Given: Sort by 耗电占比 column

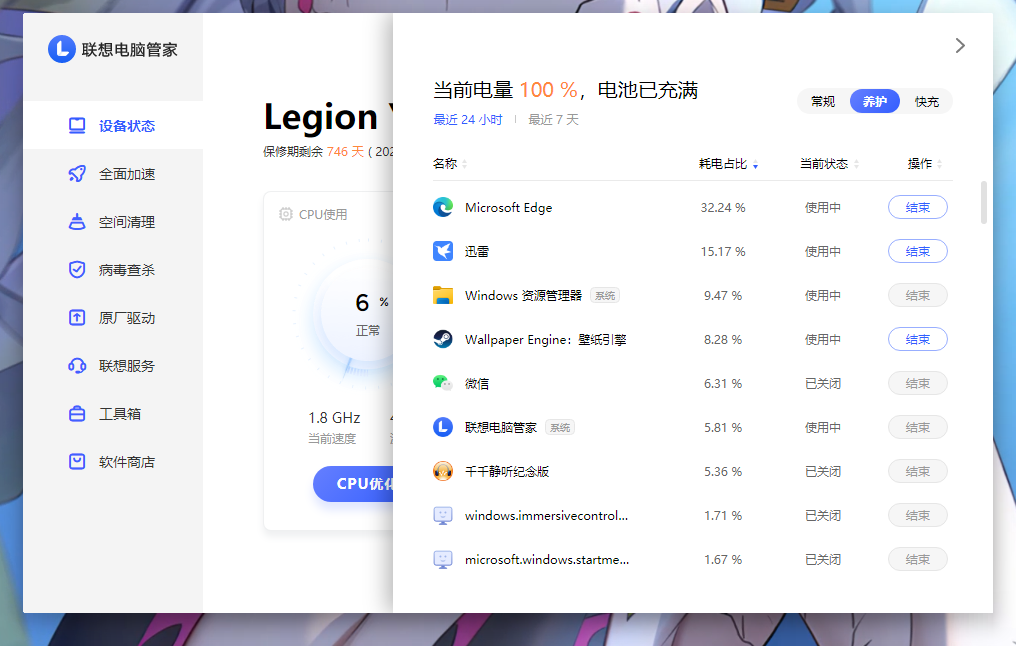Looking at the screenshot, I should coord(728,164).
